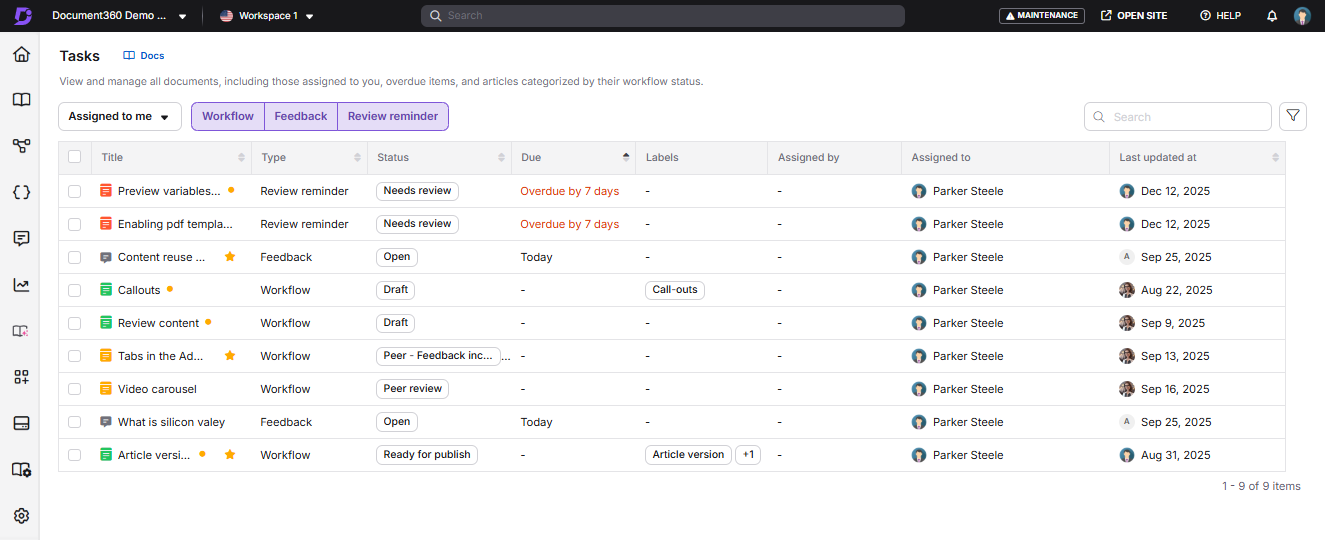Click the Document360 logo
This screenshot has width=1325, height=540.
(x=22, y=16)
